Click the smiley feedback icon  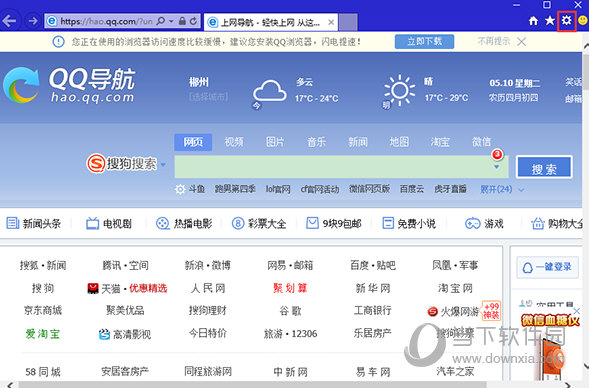(x=583, y=20)
